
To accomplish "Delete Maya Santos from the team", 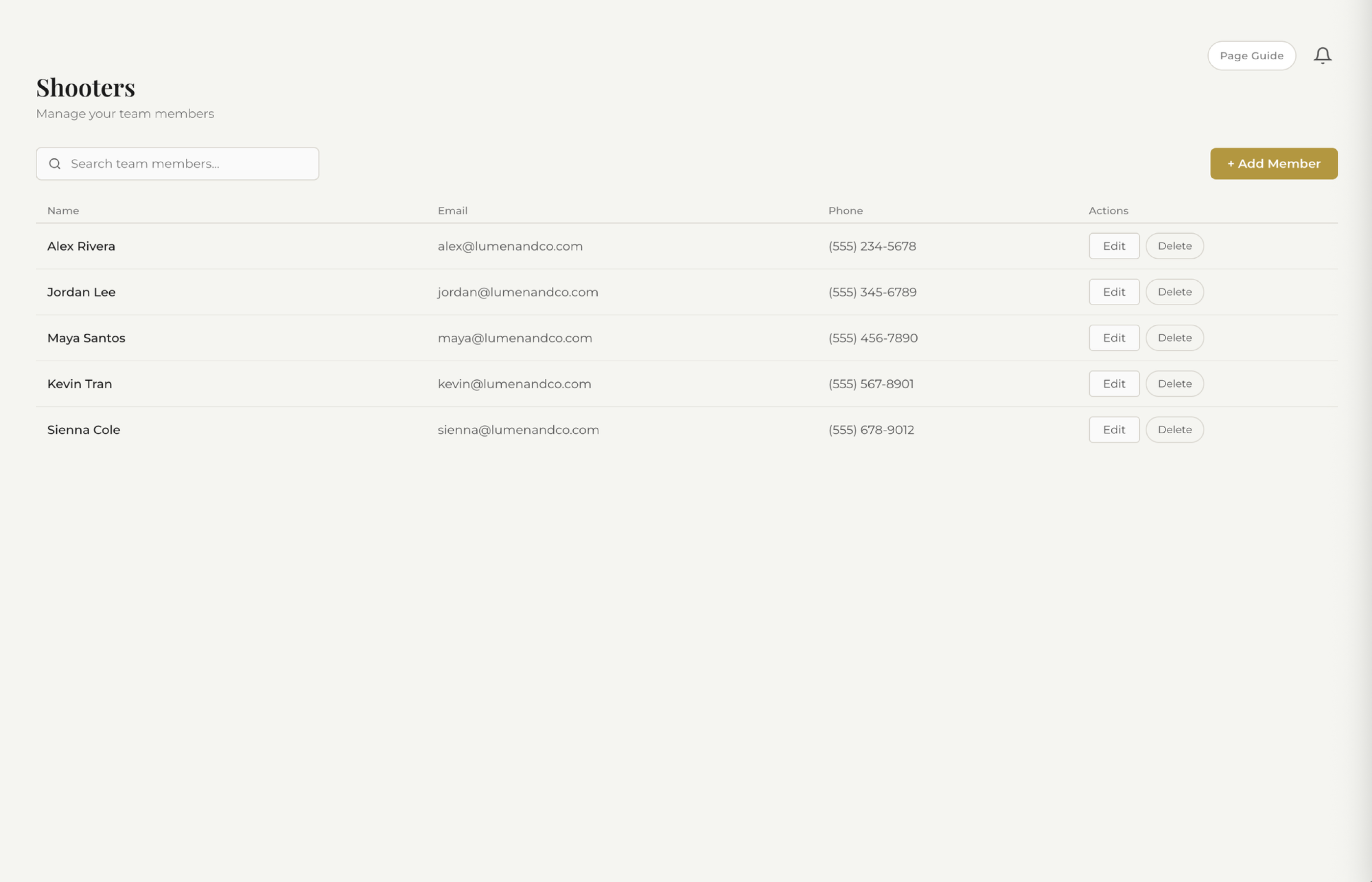I will pyautogui.click(x=1175, y=337).
